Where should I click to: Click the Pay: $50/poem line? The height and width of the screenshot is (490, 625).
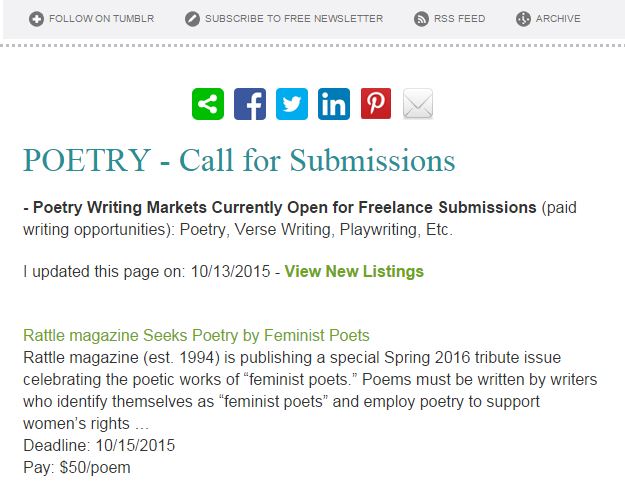coord(77,467)
